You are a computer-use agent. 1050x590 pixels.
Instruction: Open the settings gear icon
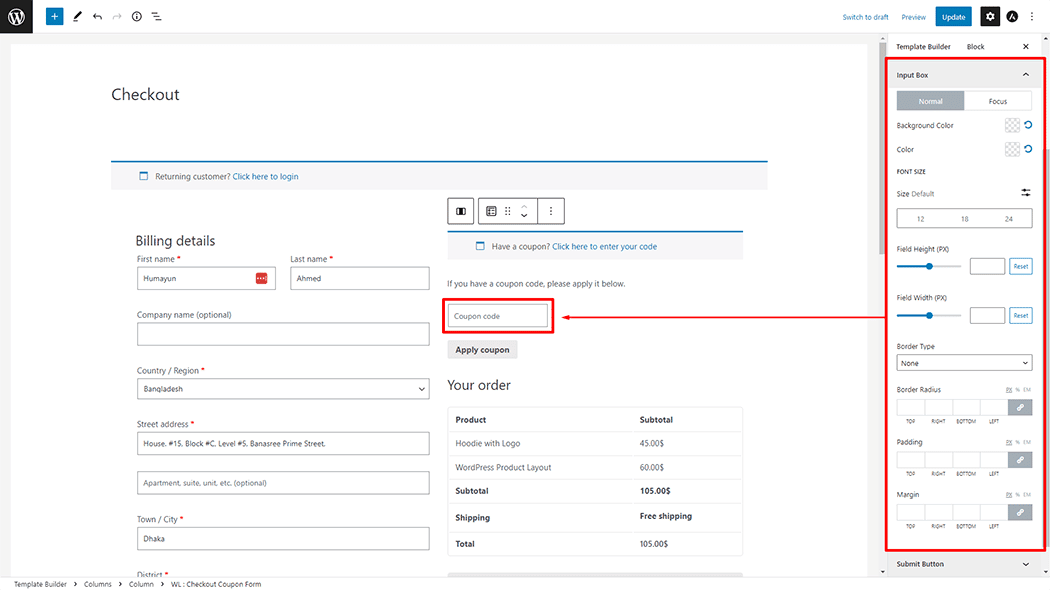coord(990,17)
